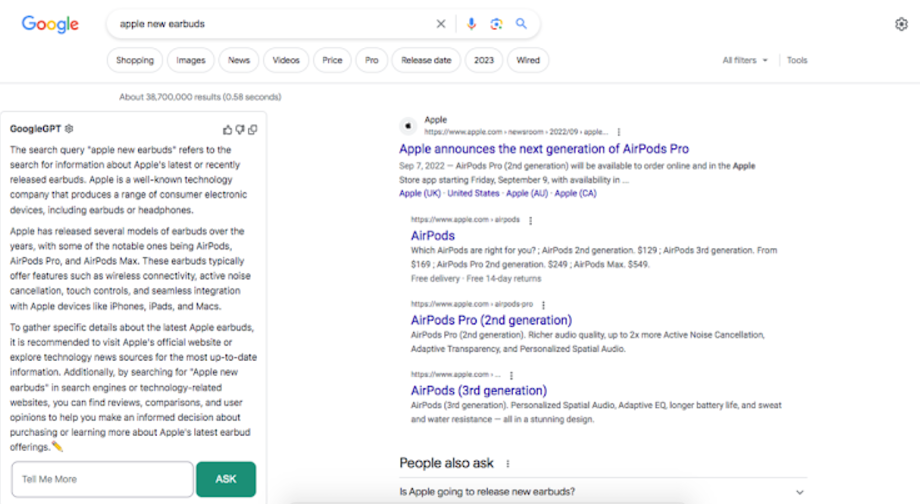Open options dots beside airpods-pro URL
This screenshot has width=920, height=504.
(543, 305)
